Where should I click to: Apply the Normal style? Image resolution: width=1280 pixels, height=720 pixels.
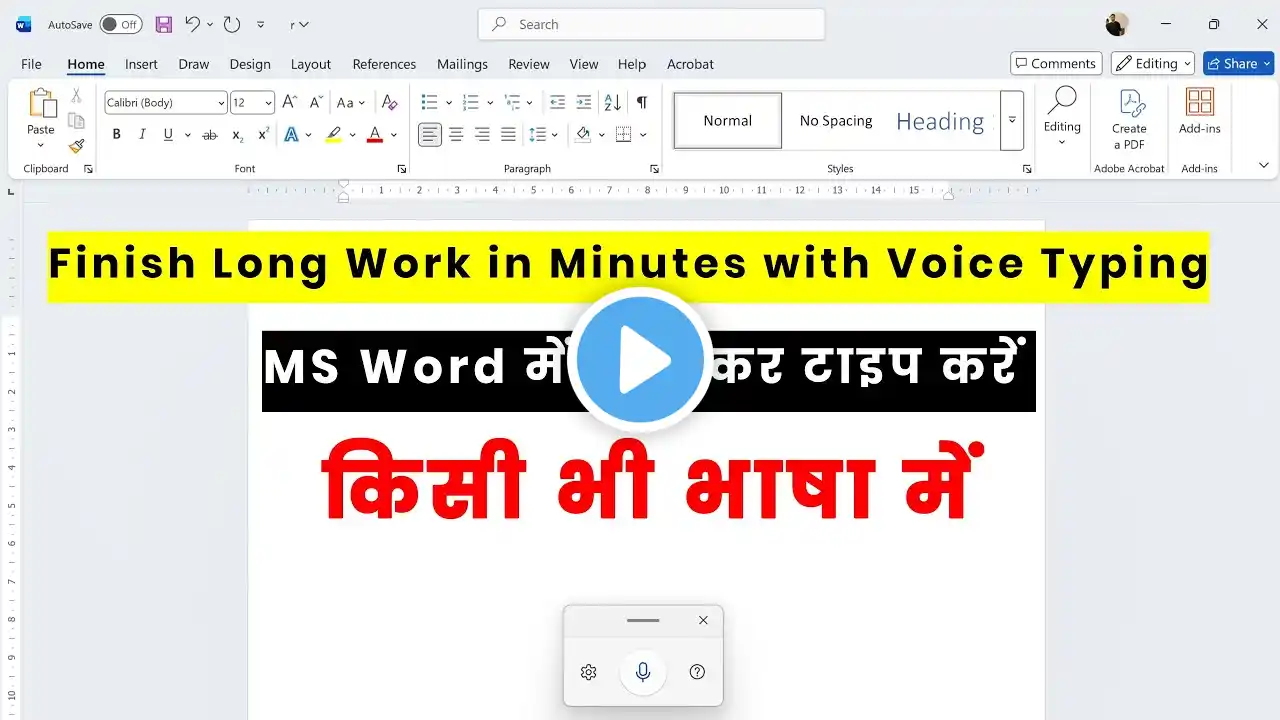[728, 120]
